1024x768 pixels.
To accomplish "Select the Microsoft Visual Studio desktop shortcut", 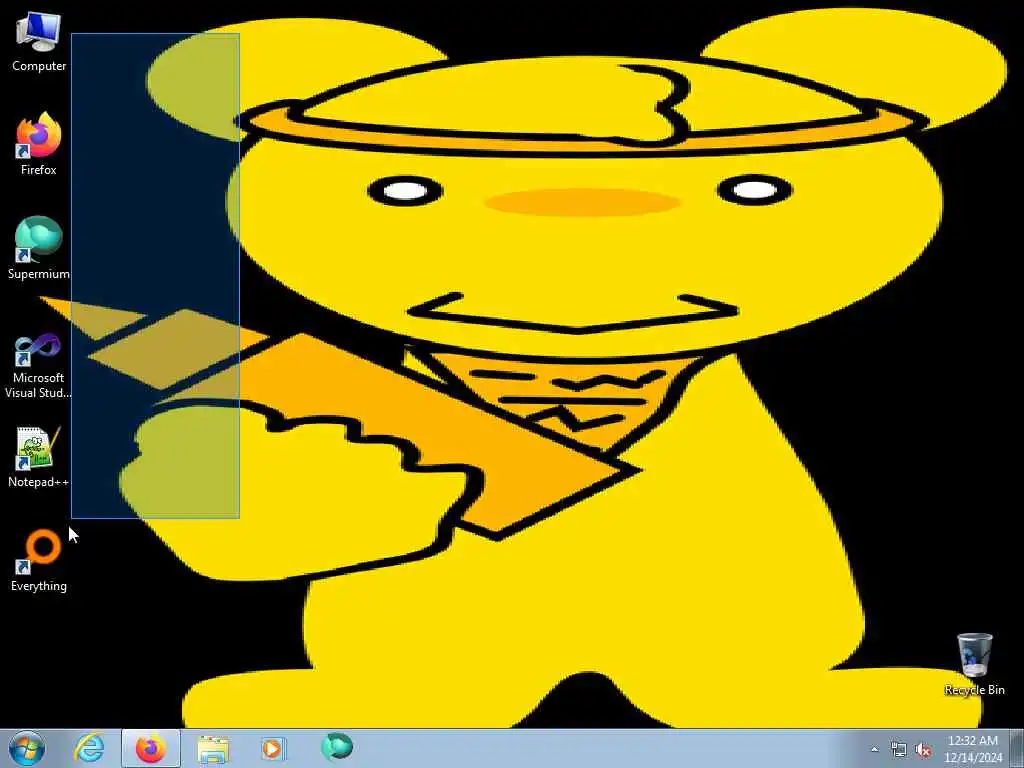I will click(x=39, y=366).
